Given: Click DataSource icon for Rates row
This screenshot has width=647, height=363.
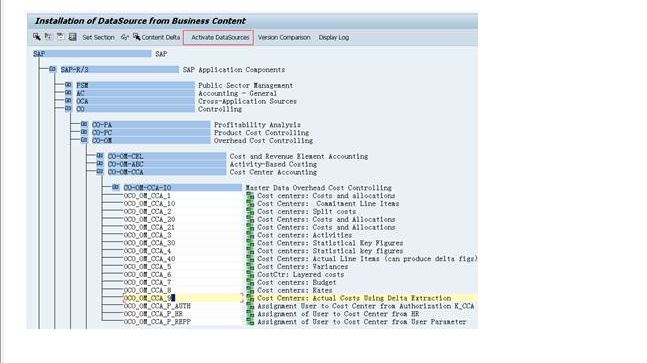Looking at the screenshot, I should tap(250, 290).
